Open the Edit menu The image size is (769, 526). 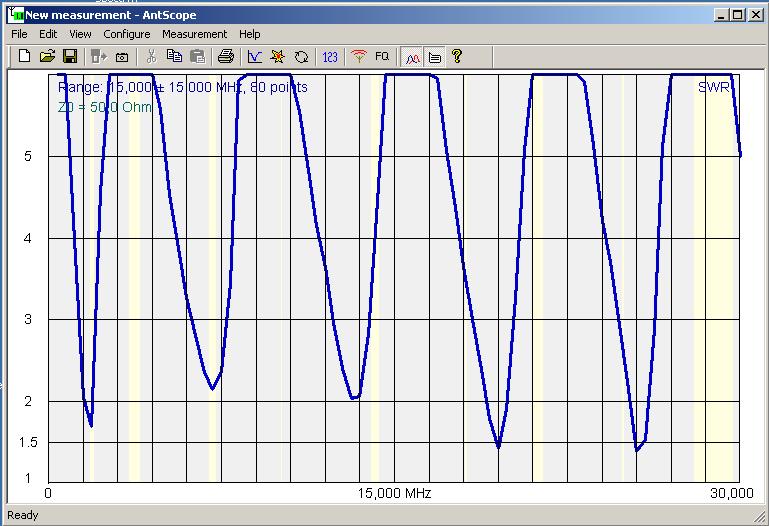[48, 34]
